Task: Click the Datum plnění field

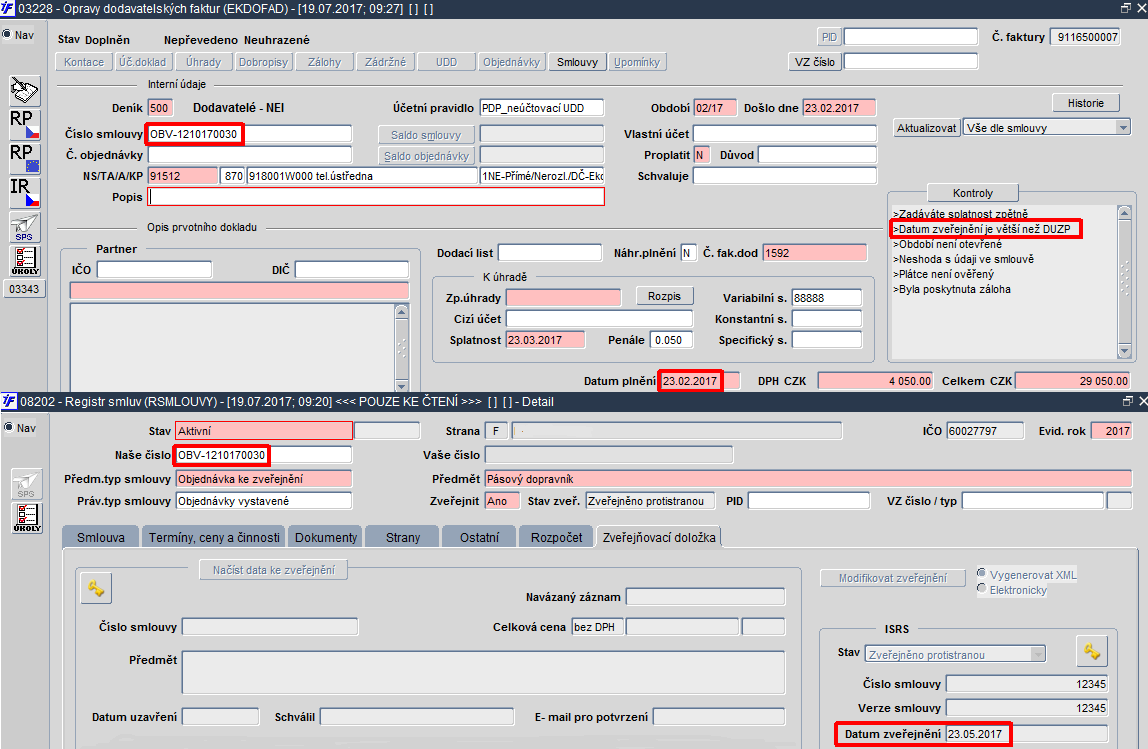Action: [700, 381]
